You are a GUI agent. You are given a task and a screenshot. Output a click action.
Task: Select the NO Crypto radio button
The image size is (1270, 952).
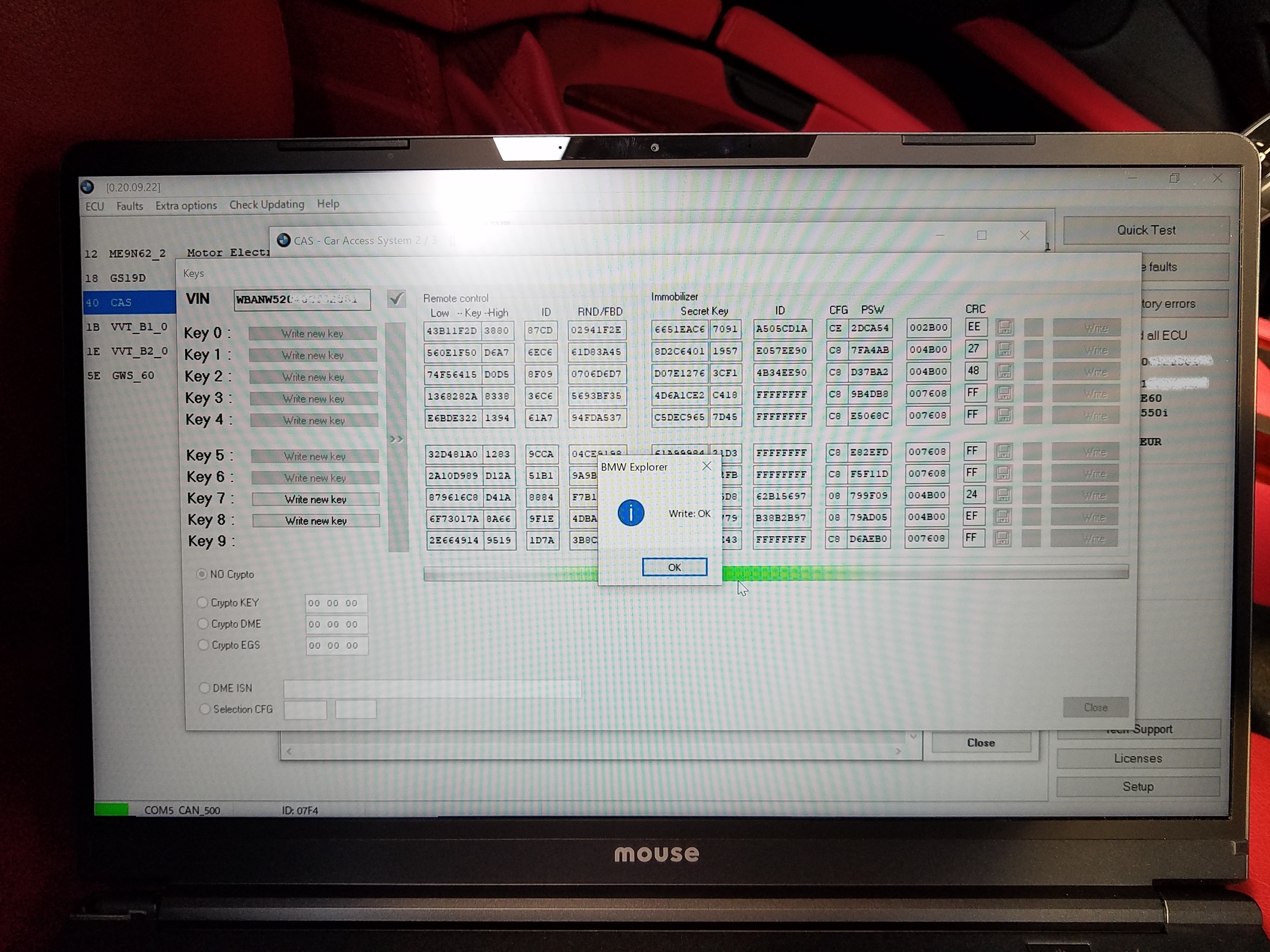point(202,574)
